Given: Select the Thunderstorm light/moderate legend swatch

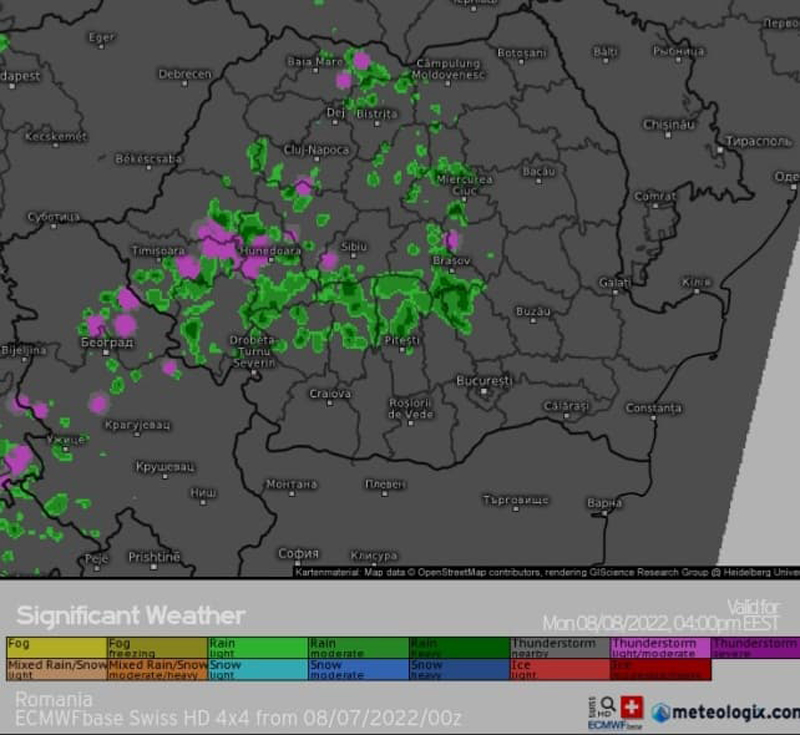Looking at the screenshot, I should click(x=660, y=648).
